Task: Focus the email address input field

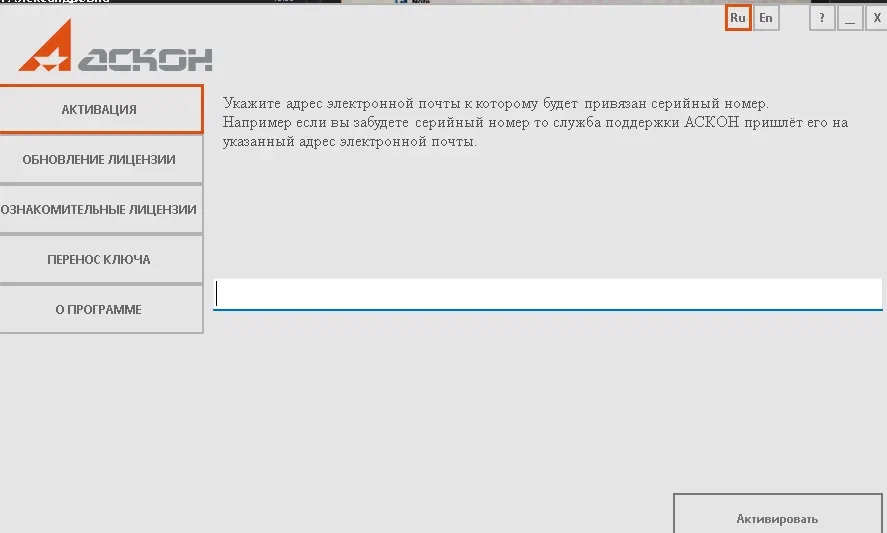Action: 548,294
